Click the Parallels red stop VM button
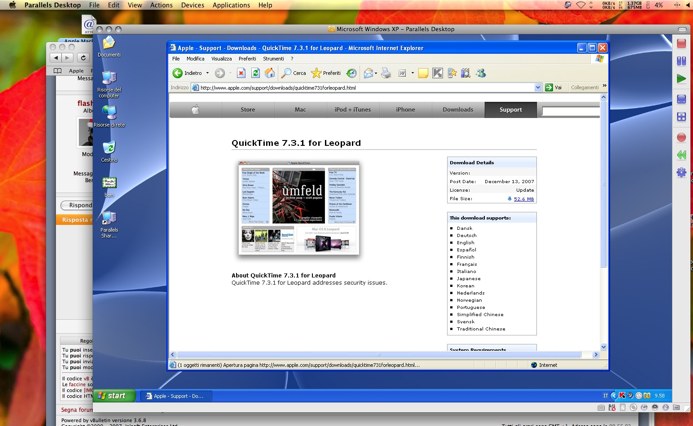 point(682,43)
